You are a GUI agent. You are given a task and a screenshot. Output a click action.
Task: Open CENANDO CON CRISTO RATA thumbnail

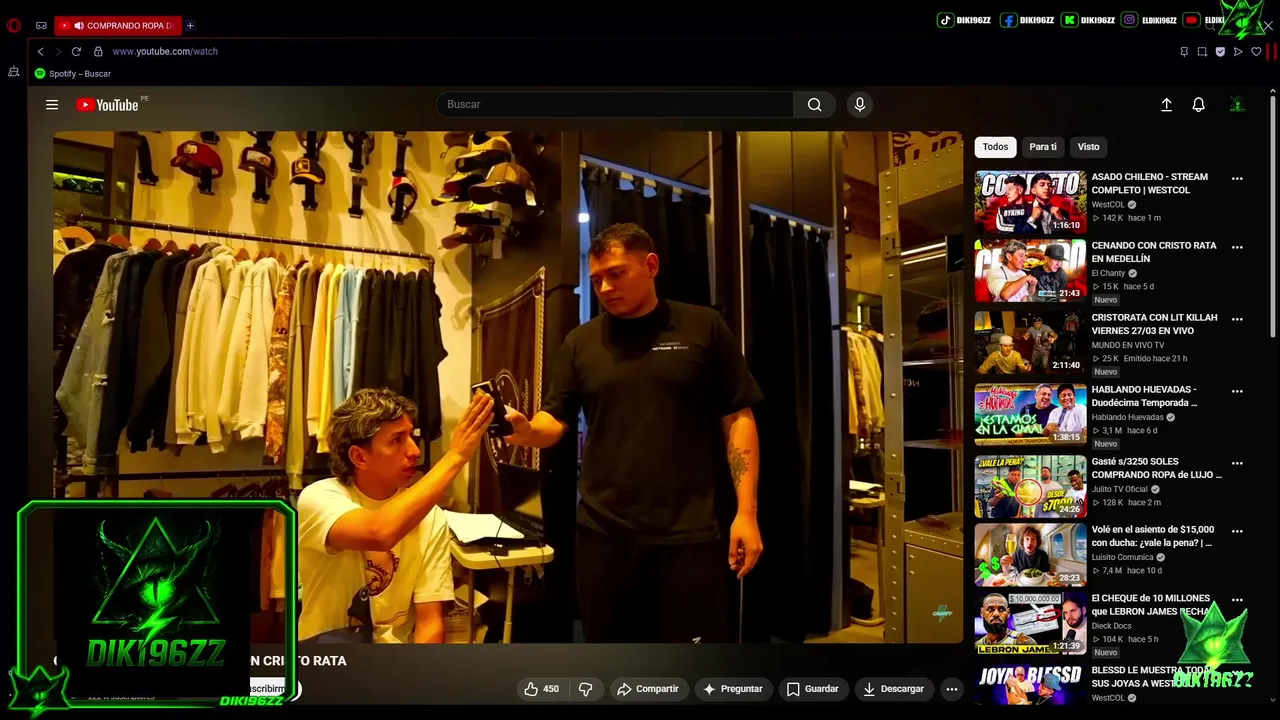coord(1030,270)
